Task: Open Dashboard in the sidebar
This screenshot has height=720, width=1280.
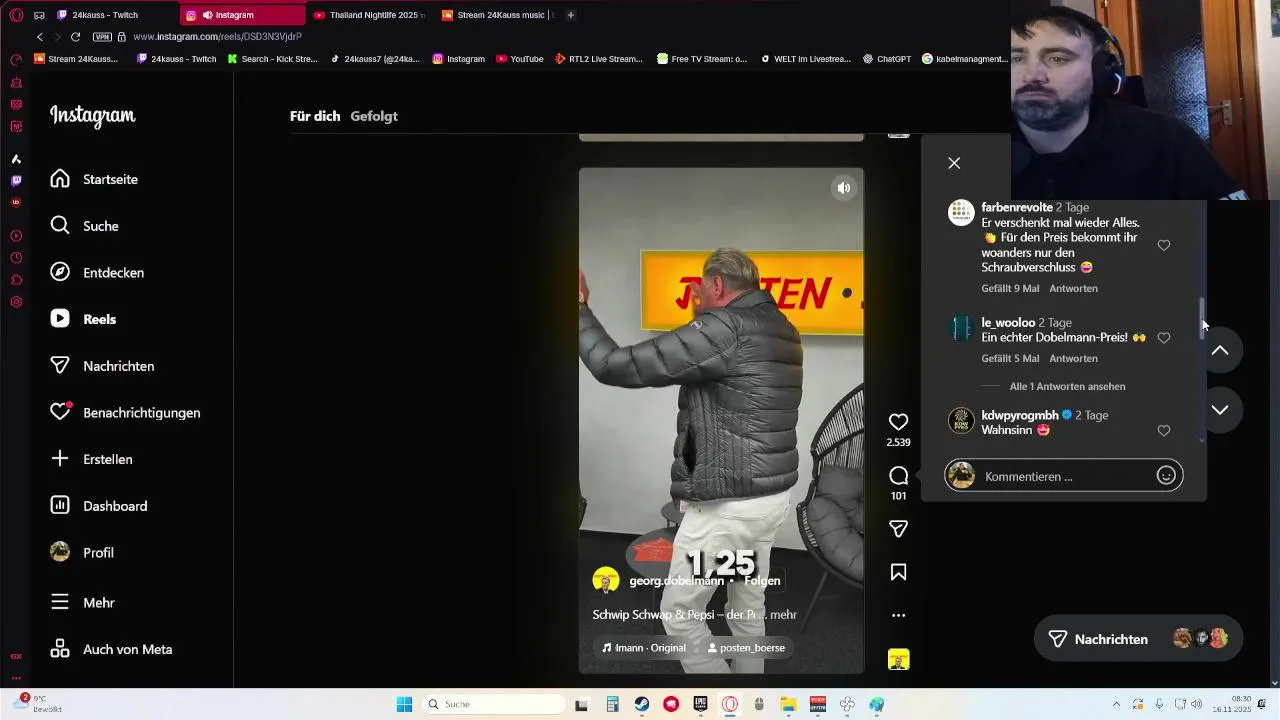Action: 99,506
